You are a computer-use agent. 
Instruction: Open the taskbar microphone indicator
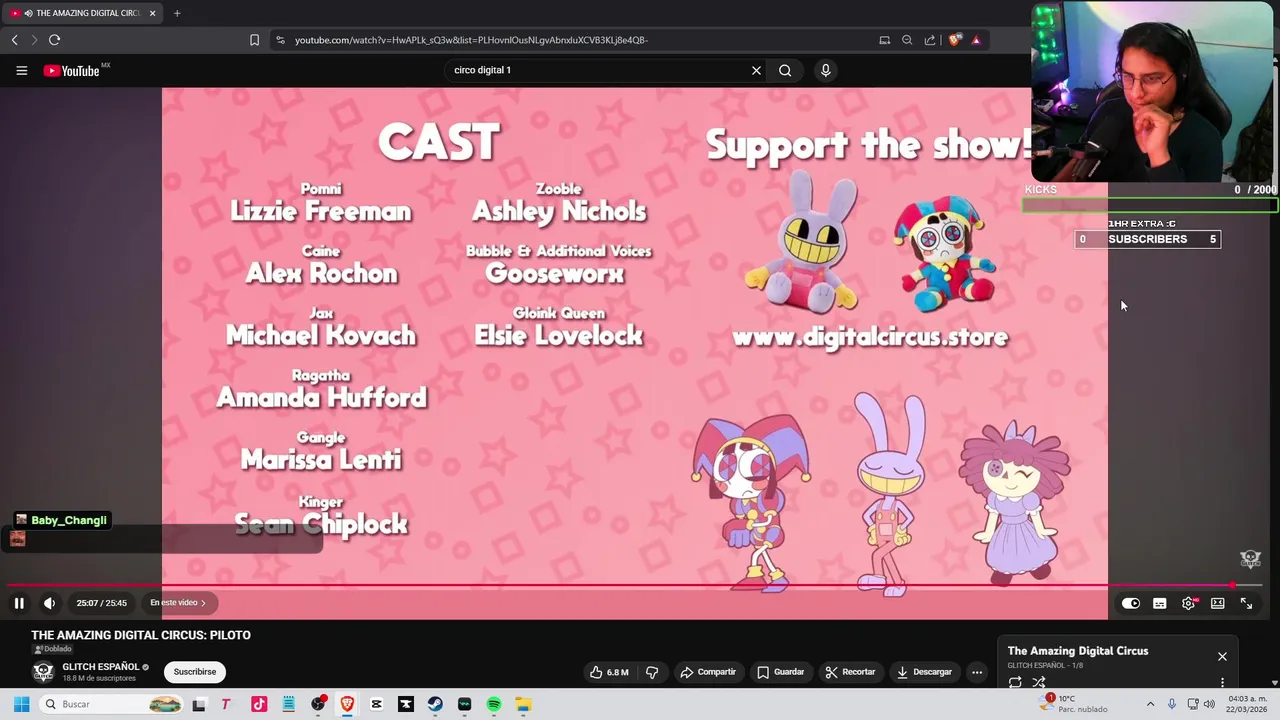[1172, 704]
